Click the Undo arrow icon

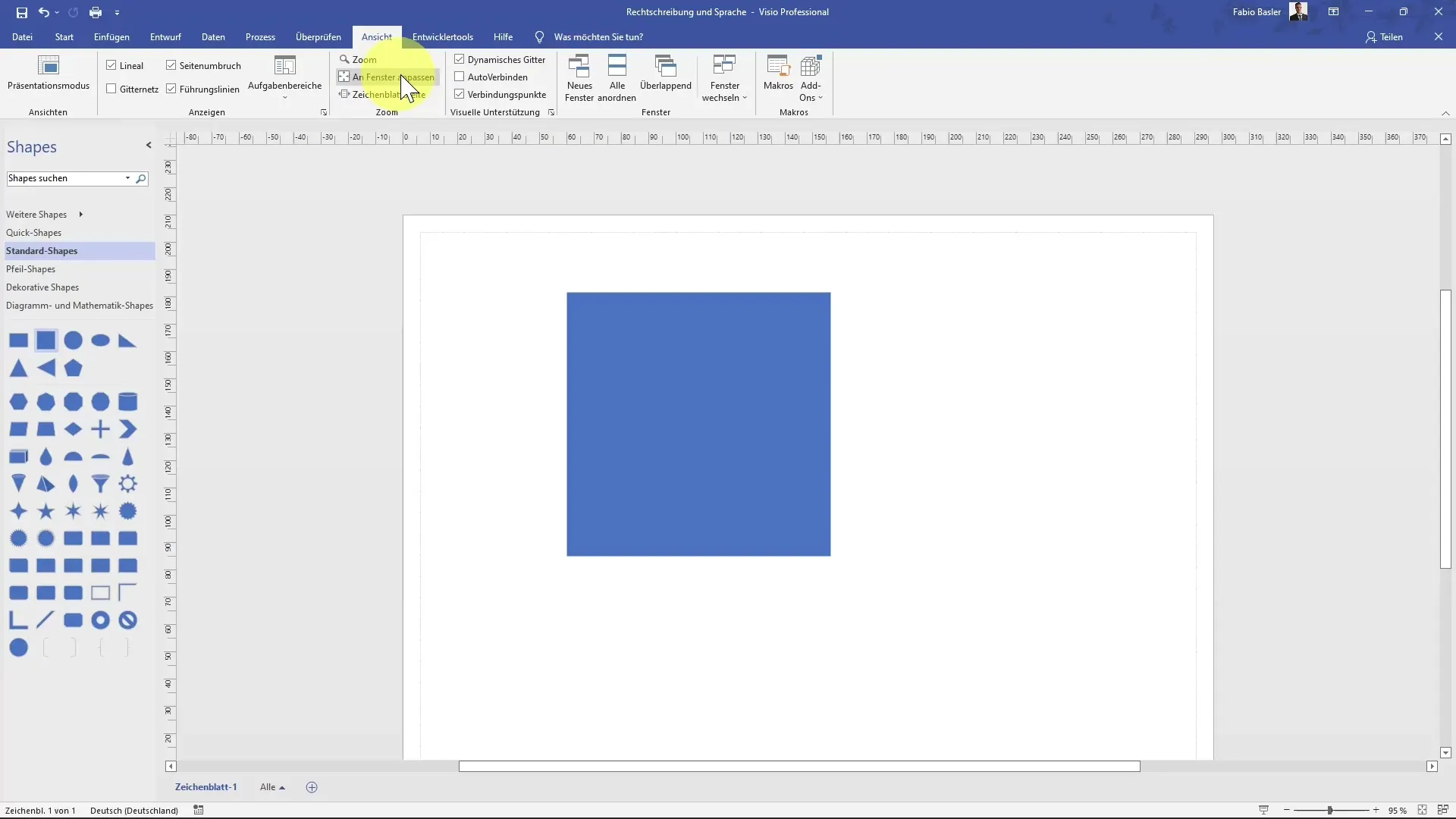(x=44, y=12)
